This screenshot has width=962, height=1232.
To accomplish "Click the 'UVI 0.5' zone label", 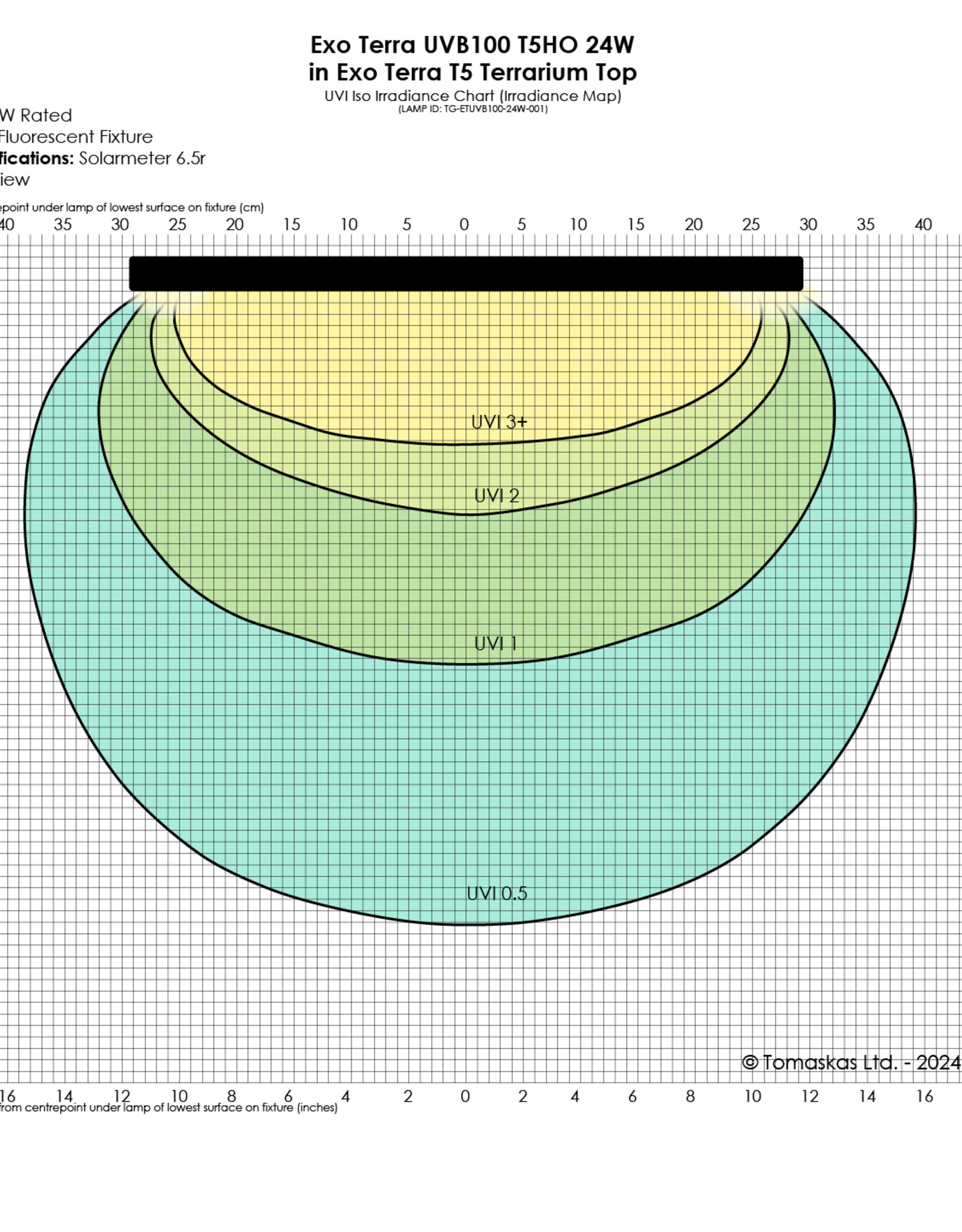I will [x=497, y=893].
